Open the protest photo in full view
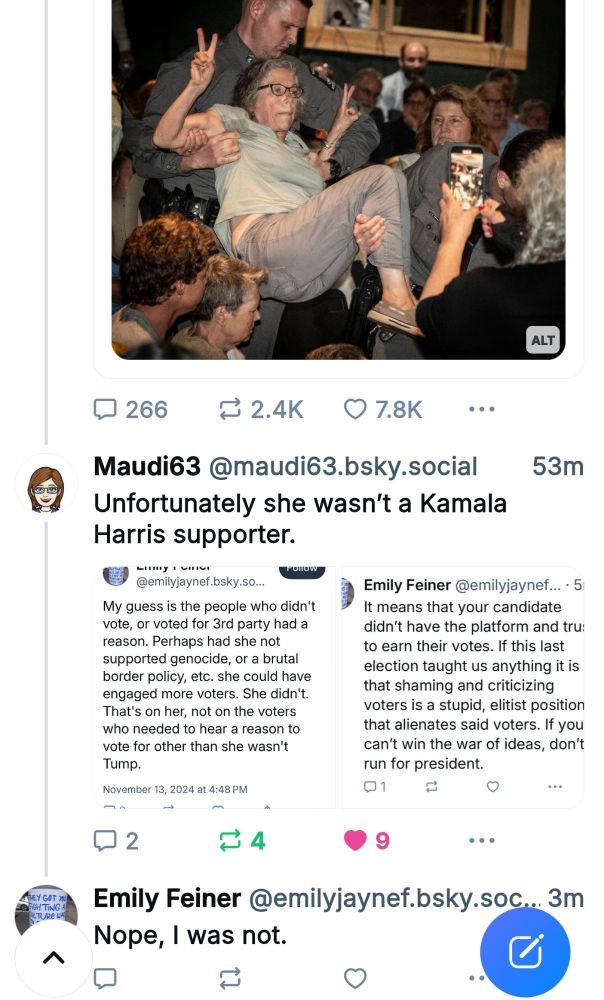The height and width of the screenshot is (1000, 604). 338,179
